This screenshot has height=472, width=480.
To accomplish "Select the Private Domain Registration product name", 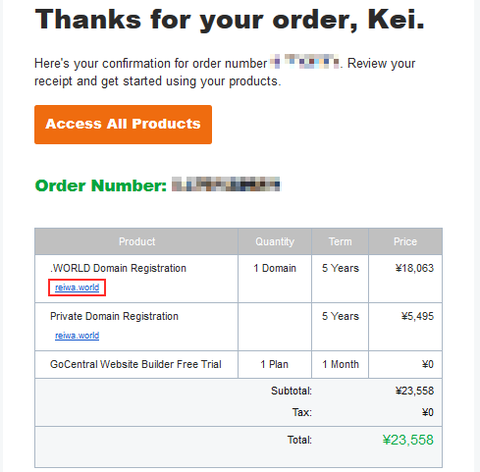I will coord(114,316).
